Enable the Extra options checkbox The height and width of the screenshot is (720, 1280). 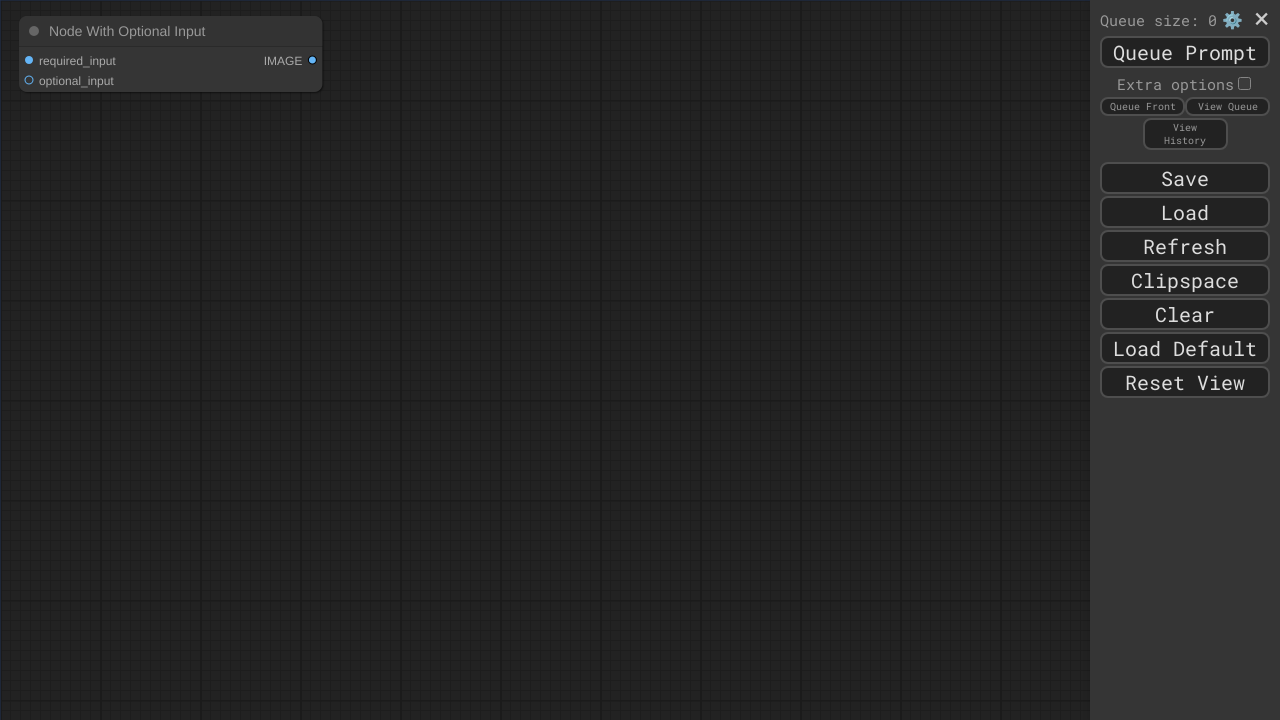click(x=1244, y=83)
